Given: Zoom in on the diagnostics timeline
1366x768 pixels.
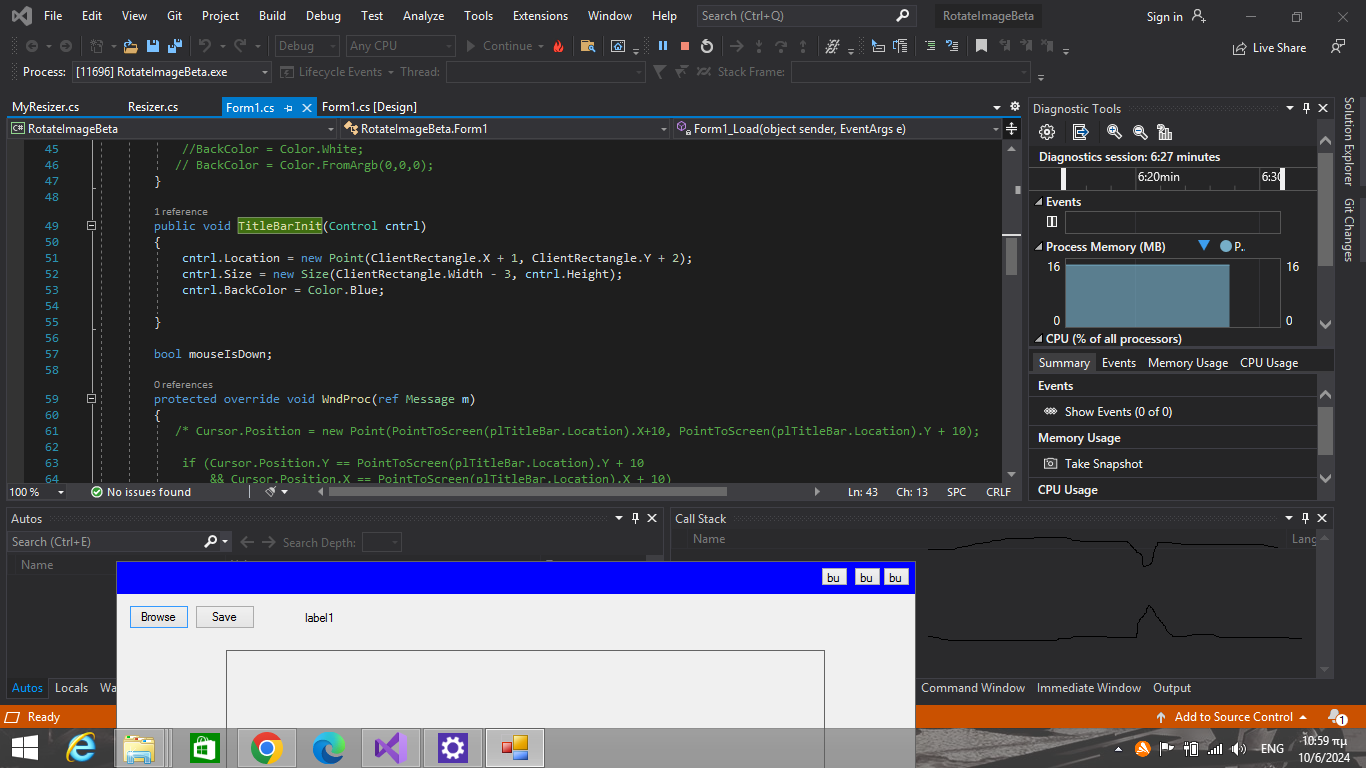Looking at the screenshot, I should 1114,132.
